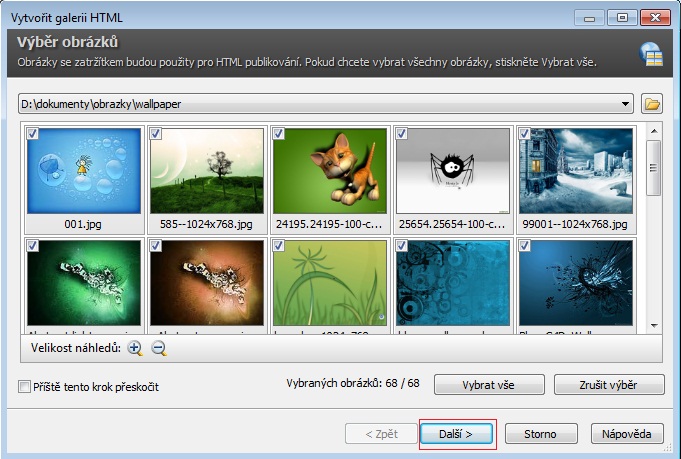This screenshot has width=681, height=459.
Task: Click the HTML gallery wizard icon
Action: coord(651,53)
